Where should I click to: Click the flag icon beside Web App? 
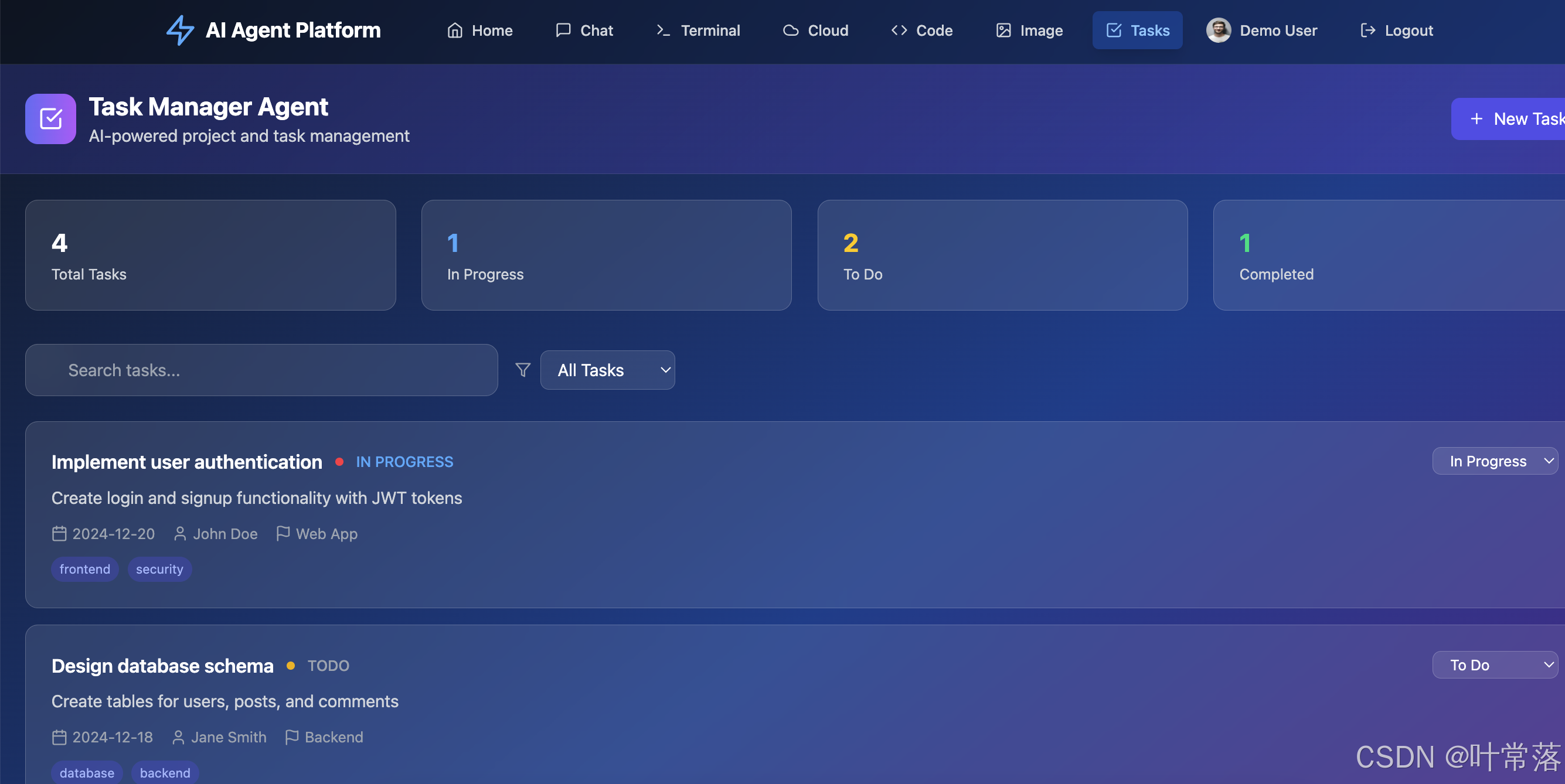[283, 533]
